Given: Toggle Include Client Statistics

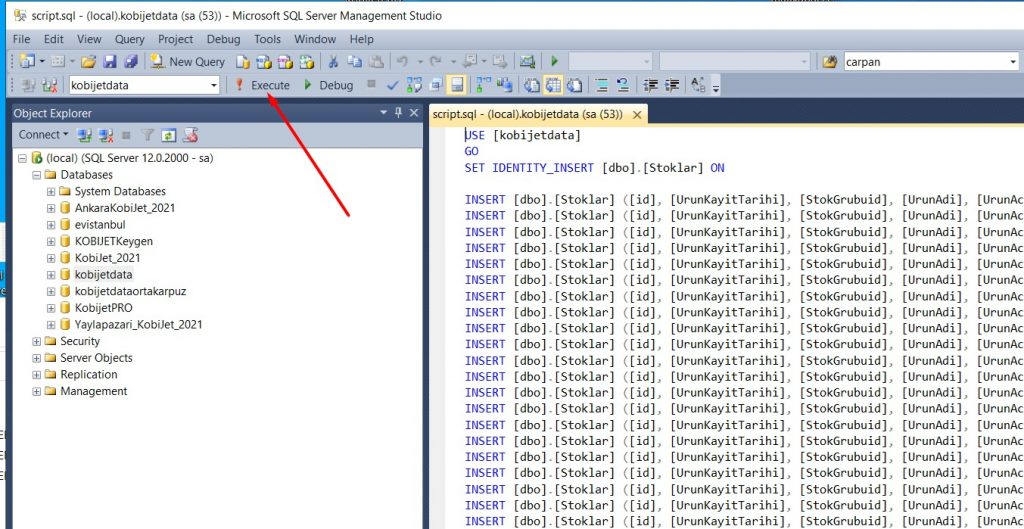Looking at the screenshot, I should 505,85.
